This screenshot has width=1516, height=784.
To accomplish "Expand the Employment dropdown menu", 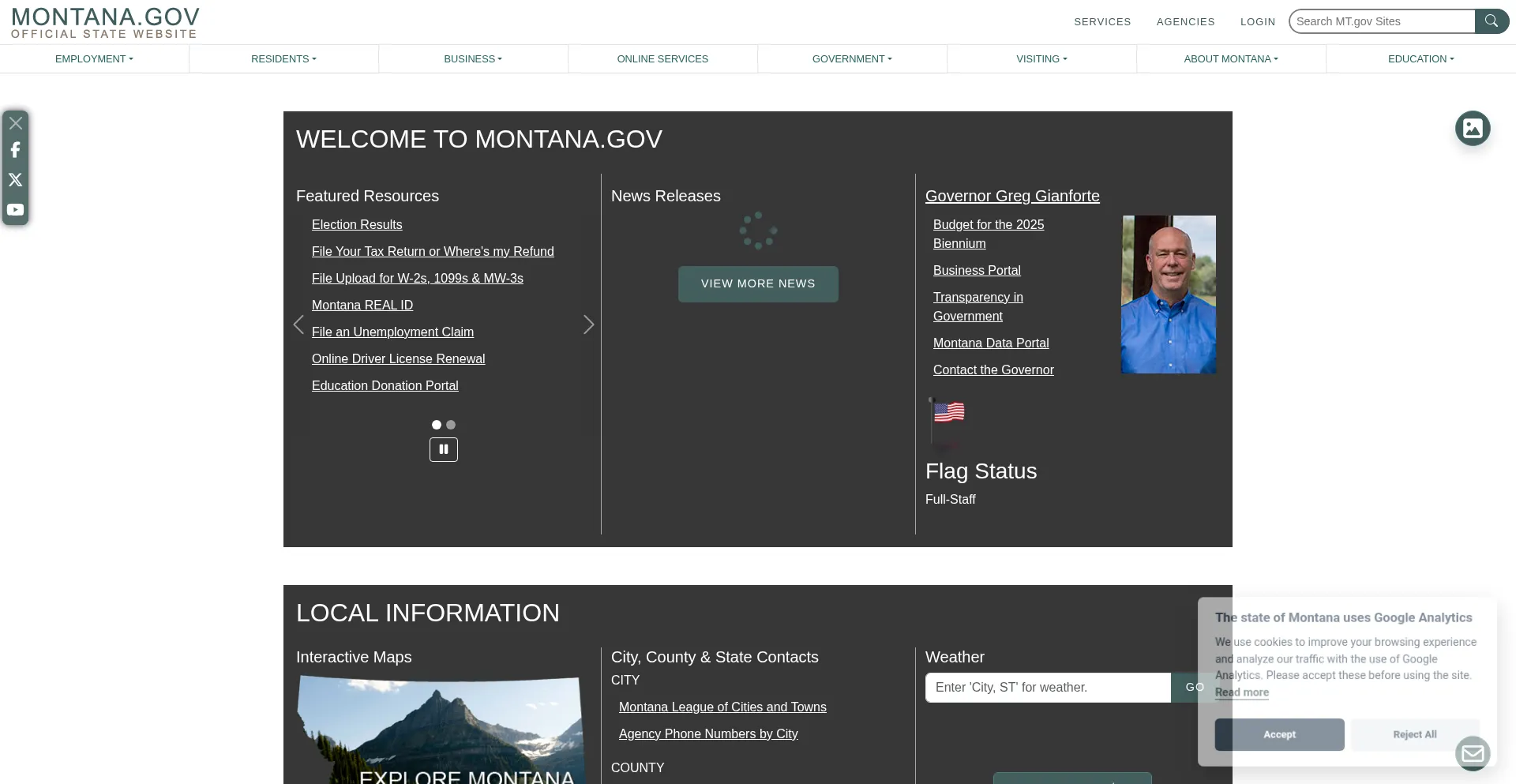I will 94,59.
